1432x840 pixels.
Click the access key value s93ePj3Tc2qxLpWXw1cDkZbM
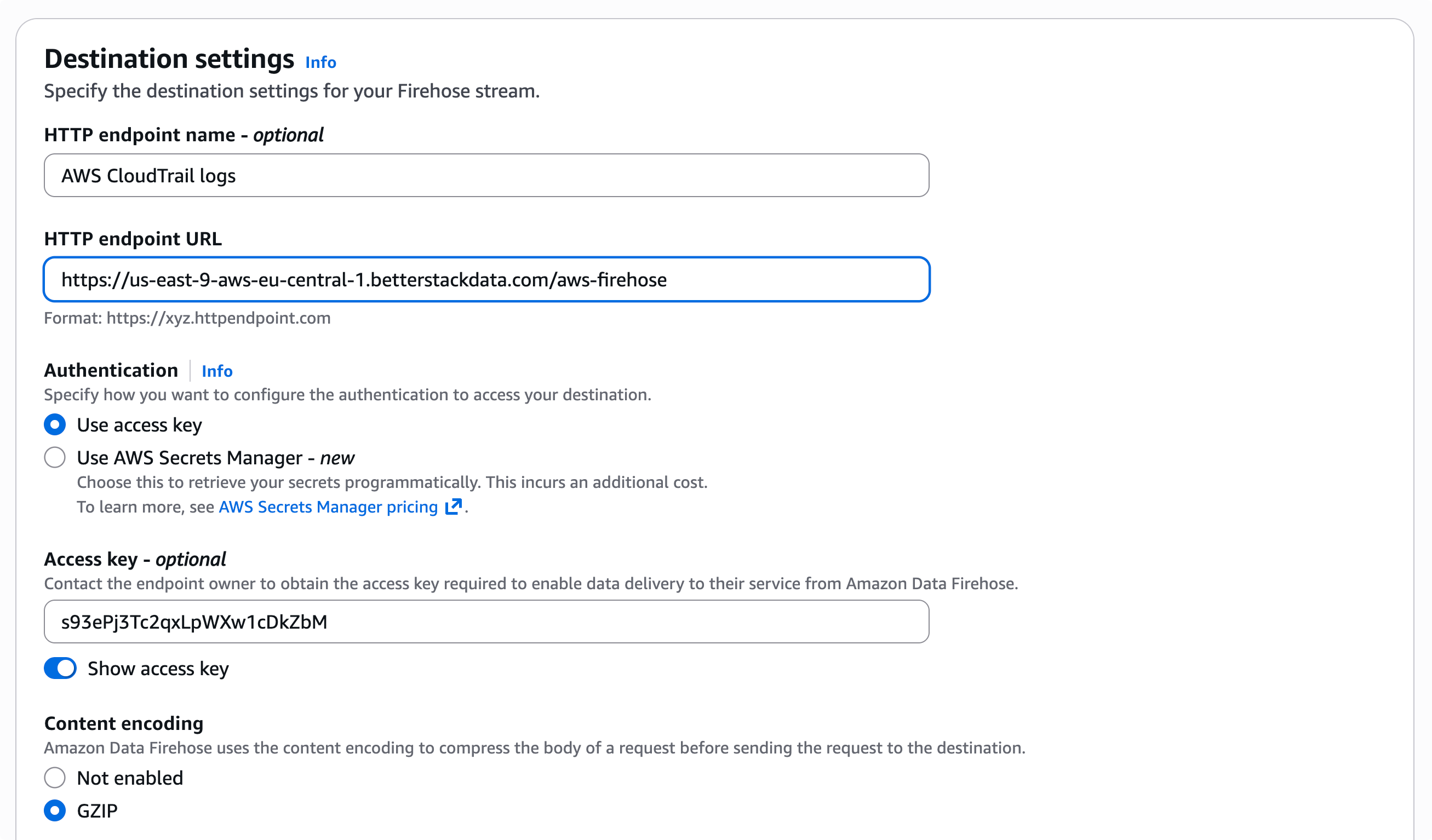tap(194, 621)
